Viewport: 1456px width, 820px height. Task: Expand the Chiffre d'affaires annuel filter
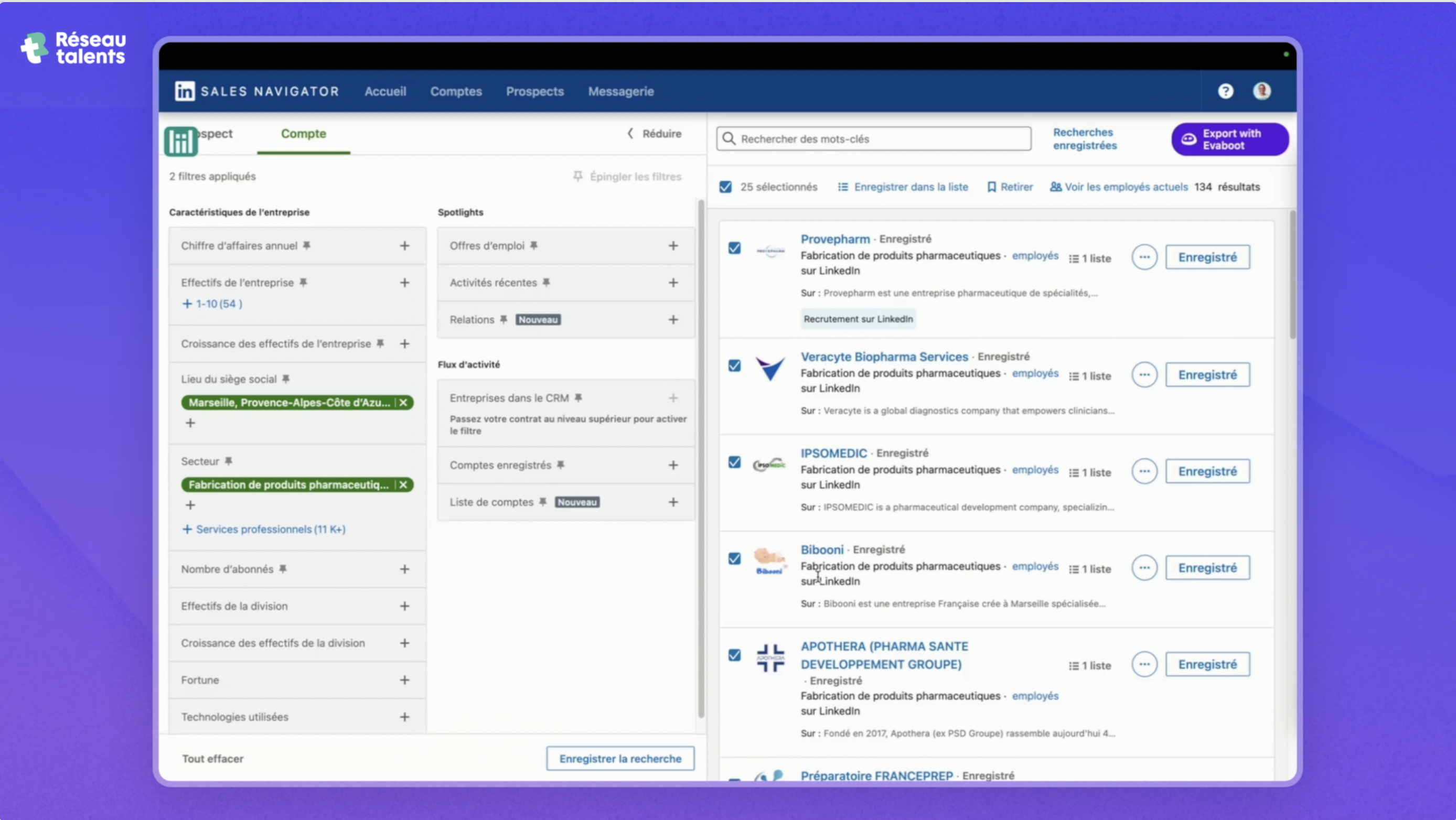pyautogui.click(x=405, y=246)
